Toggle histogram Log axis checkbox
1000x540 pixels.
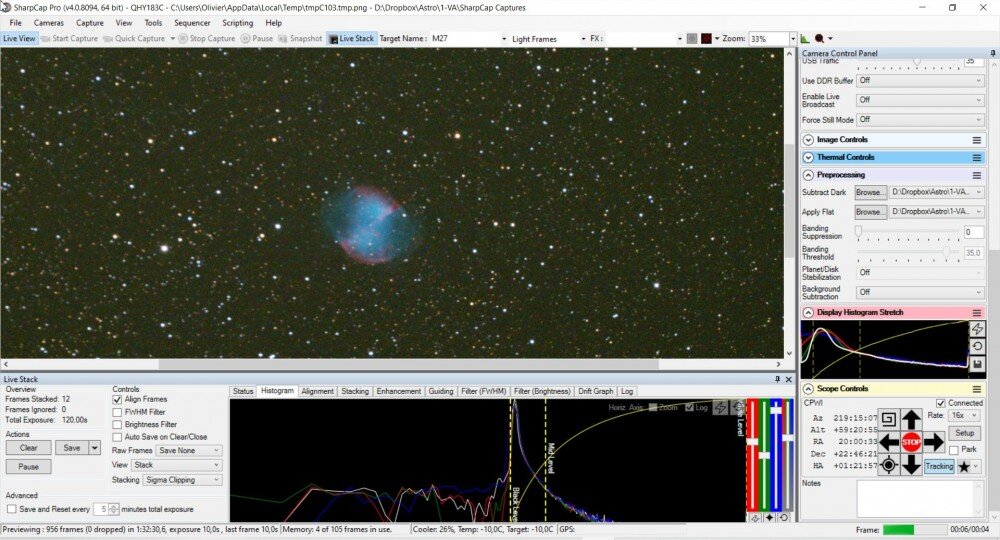(x=689, y=407)
